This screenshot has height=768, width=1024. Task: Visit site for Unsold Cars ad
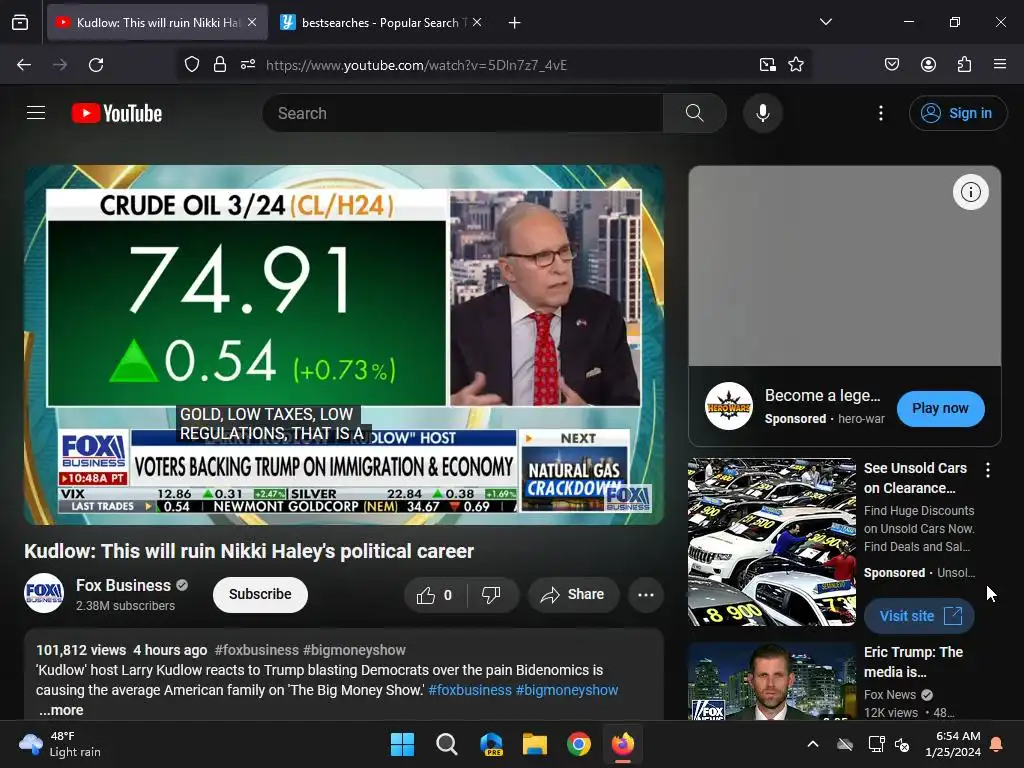920,616
